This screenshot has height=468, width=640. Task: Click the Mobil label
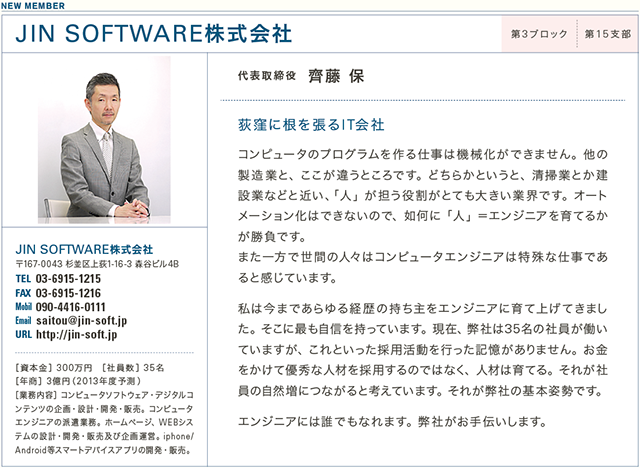[23, 307]
